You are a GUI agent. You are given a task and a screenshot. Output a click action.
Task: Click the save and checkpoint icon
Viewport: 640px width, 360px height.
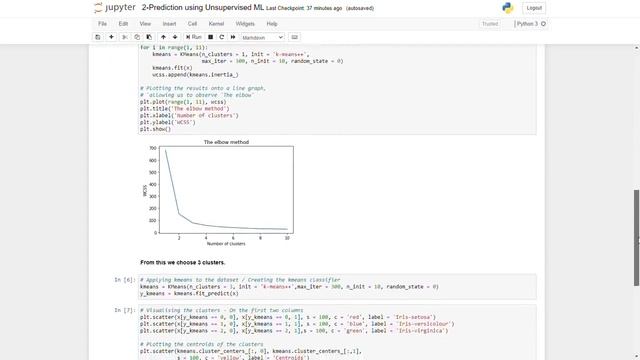tap(98, 37)
